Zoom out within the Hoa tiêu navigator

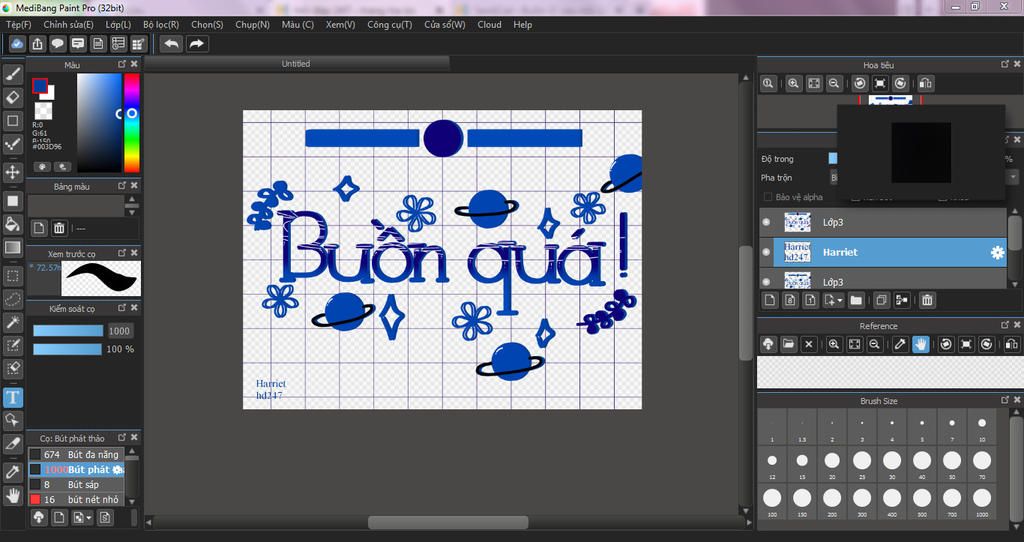[834, 84]
